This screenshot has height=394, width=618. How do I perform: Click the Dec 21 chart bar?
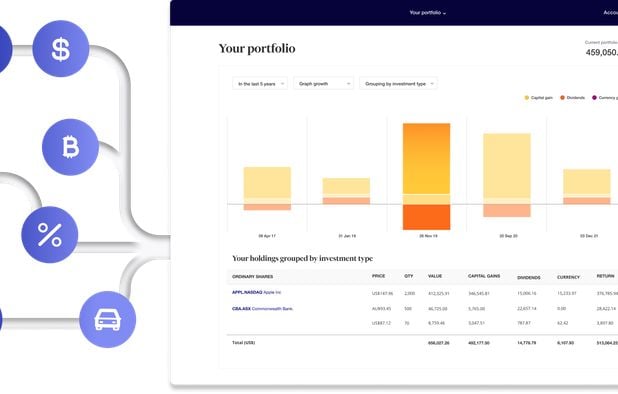click(587, 187)
